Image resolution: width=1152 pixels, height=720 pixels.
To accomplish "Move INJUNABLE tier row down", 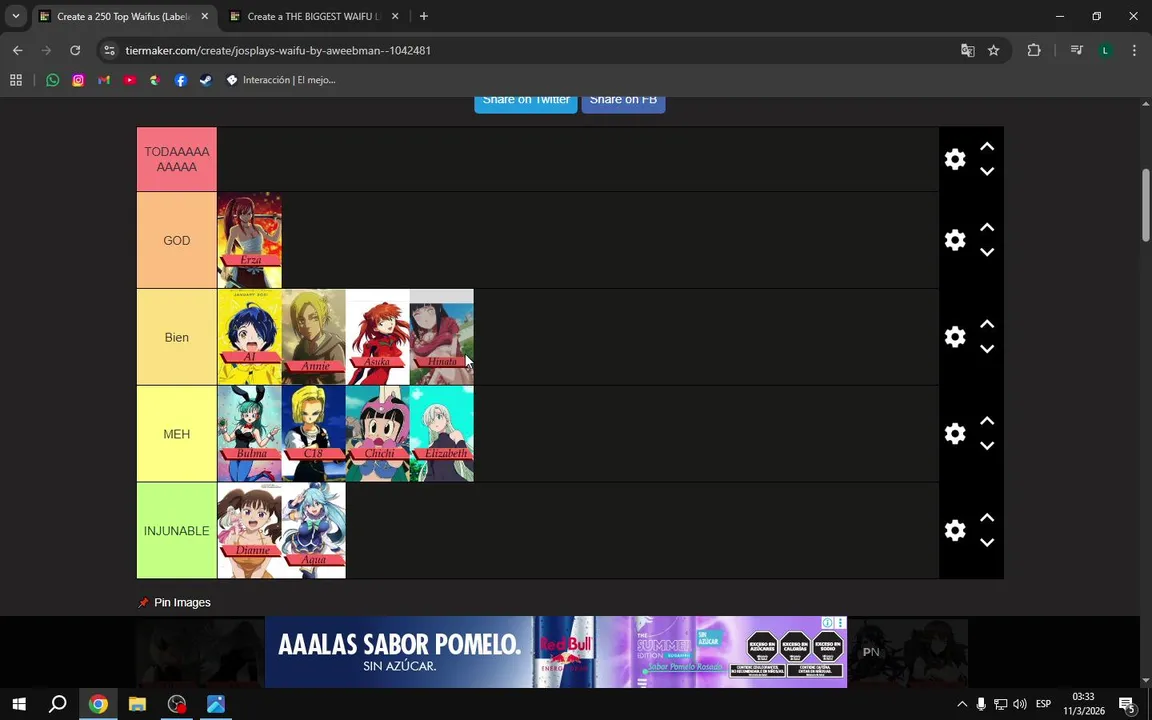I will (987, 542).
